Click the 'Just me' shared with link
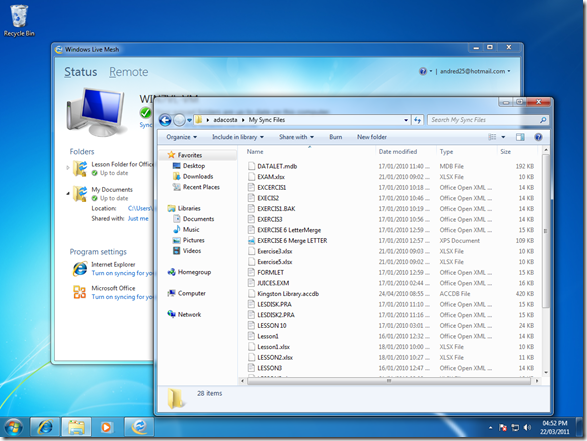Screen dimensions: 587x441 [138, 219]
